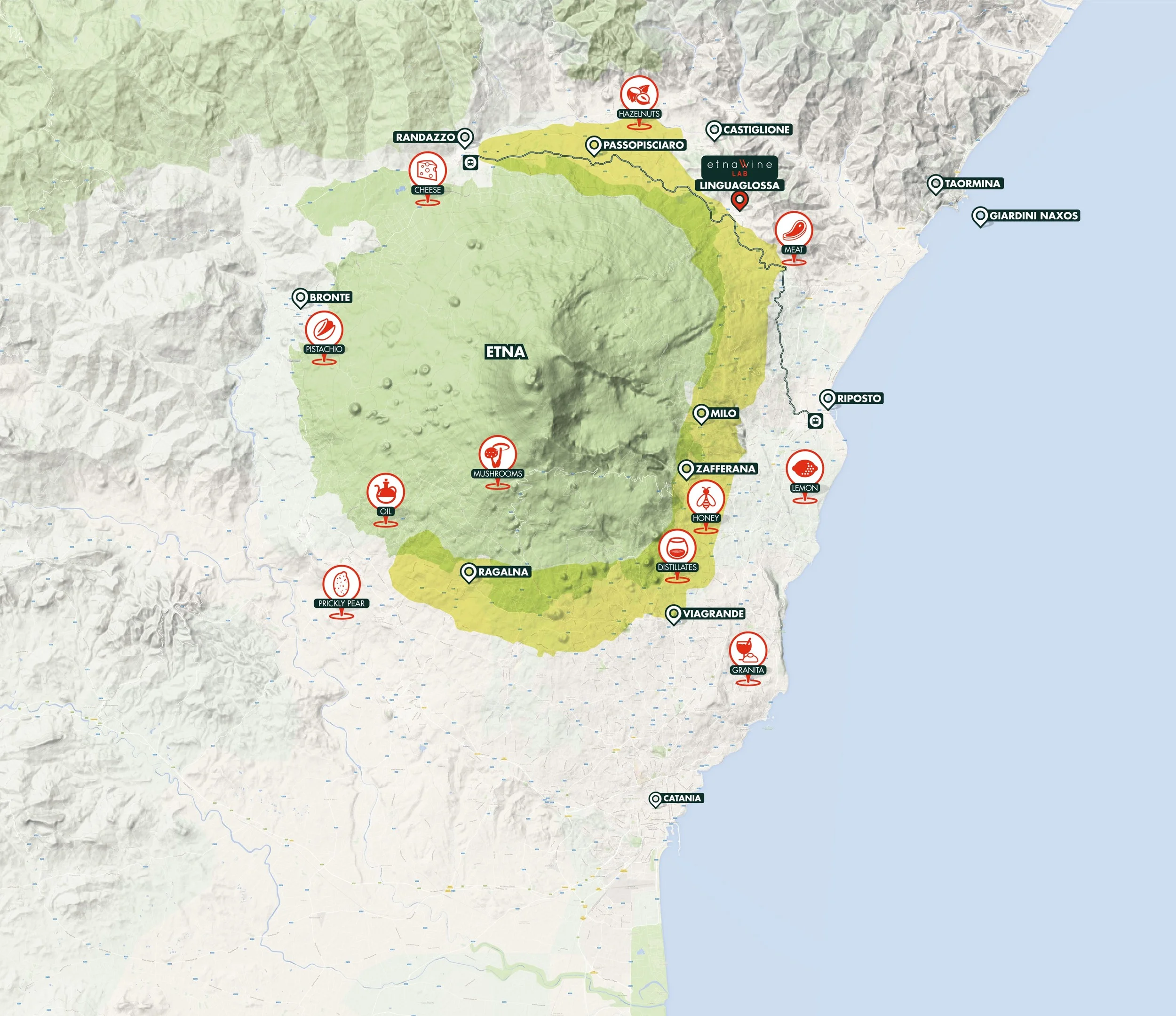Click the Mushrooms icon on Etna
Screen dimensions: 1176x1016
pos(498,454)
